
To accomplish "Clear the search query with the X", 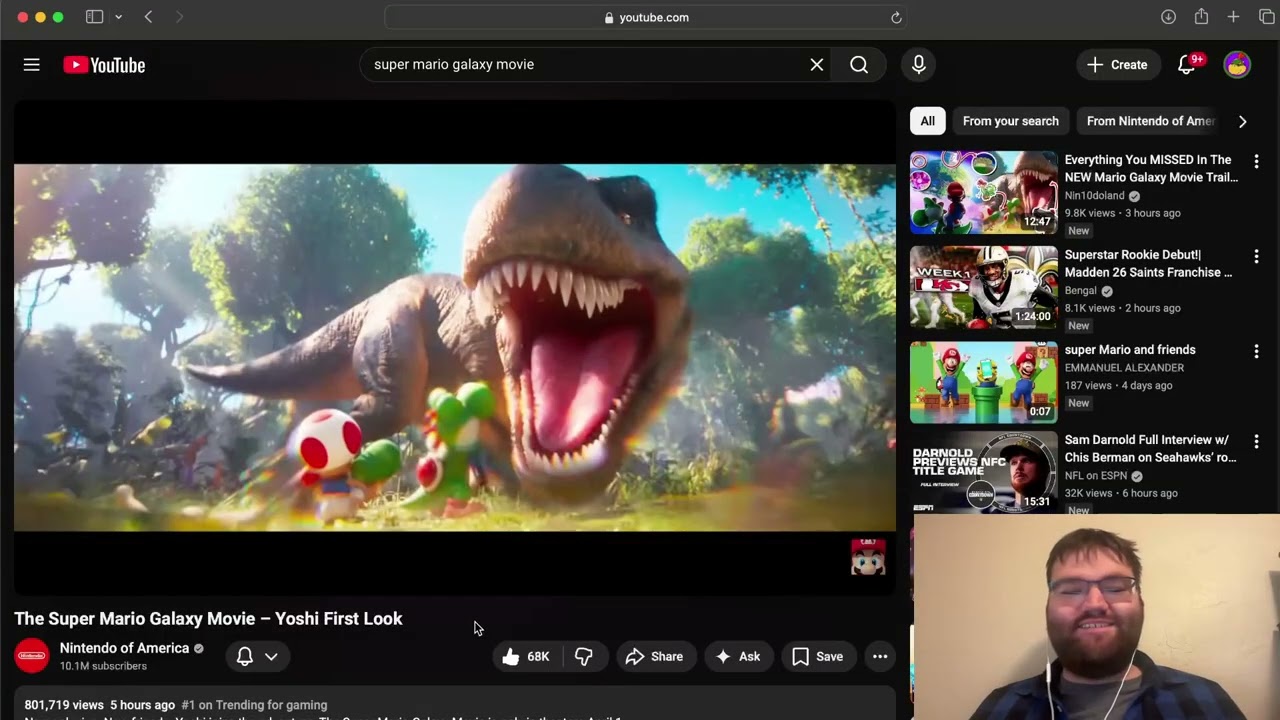I will pos(817,64).
